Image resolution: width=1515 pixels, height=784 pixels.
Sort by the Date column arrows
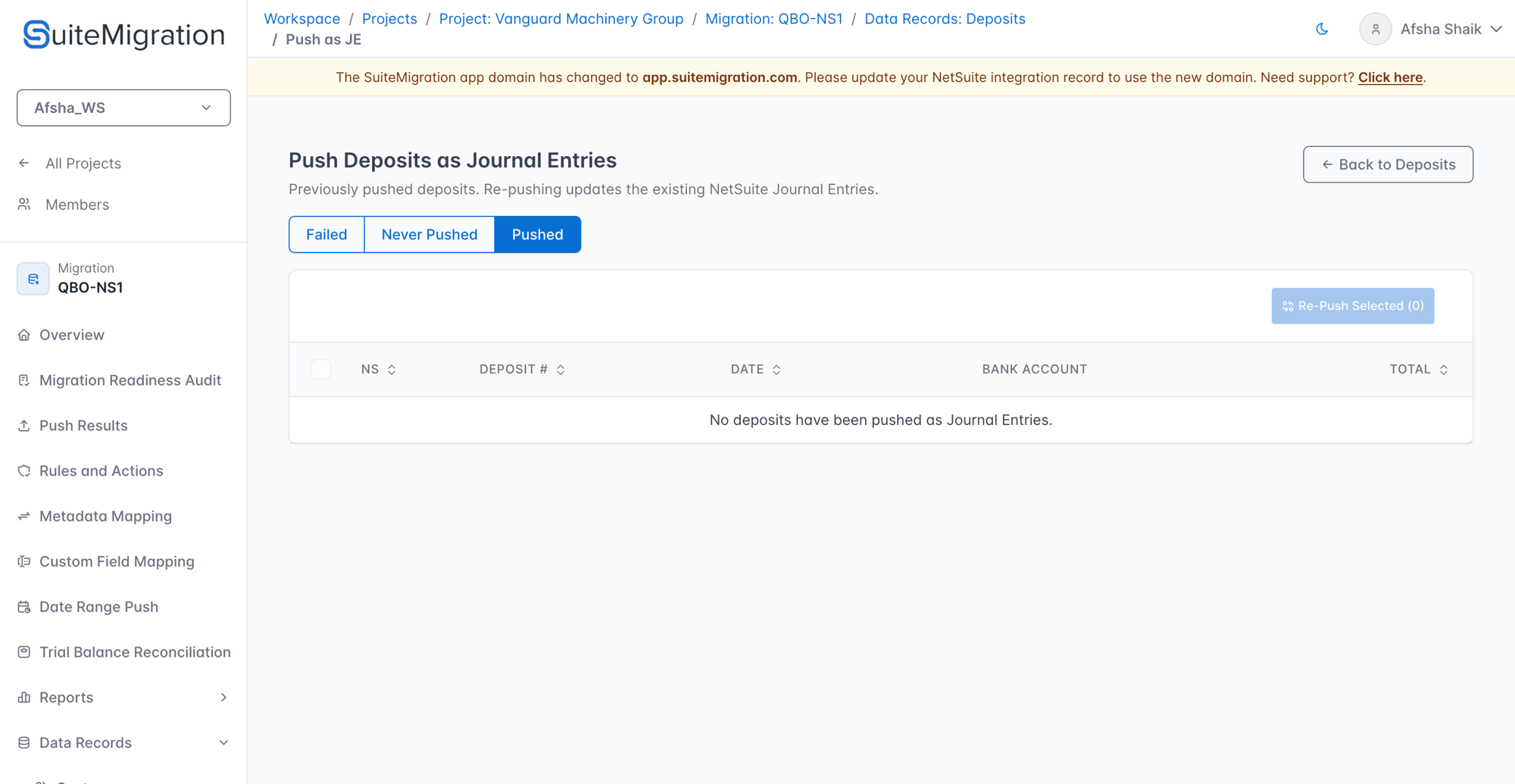pyautogui.click(x=776, y=370)
